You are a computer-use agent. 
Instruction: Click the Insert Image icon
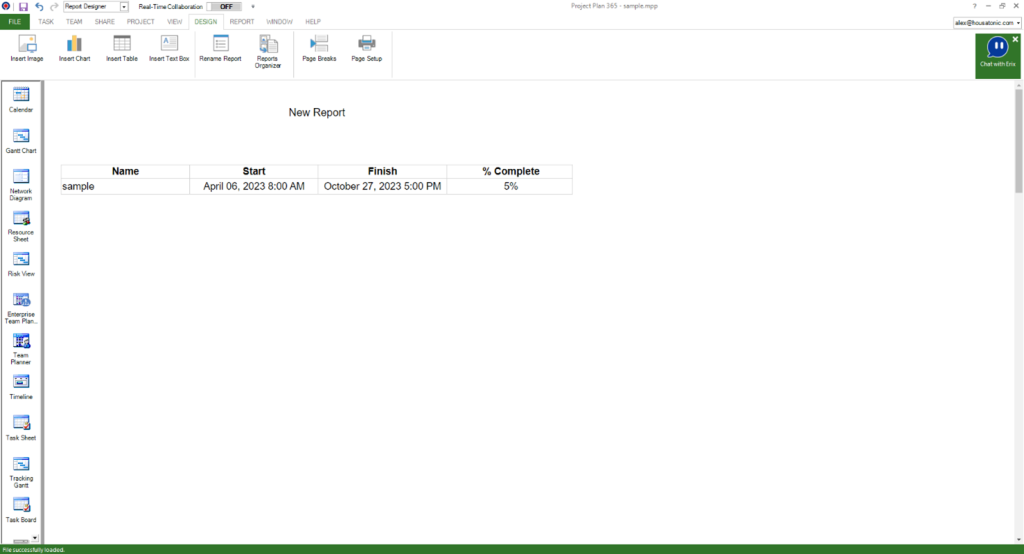click(27, 45)
